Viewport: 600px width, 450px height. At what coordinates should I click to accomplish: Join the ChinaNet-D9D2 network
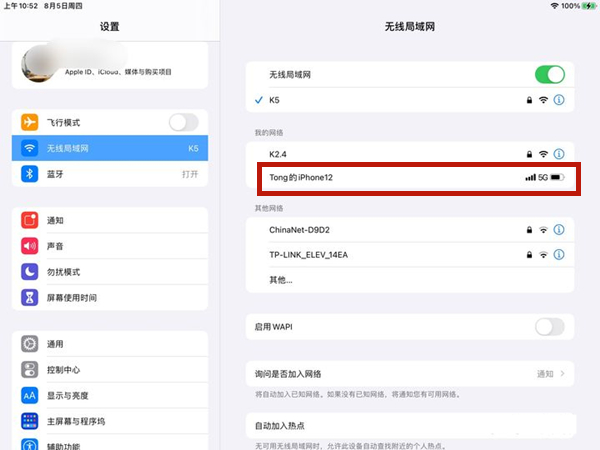coord(410,230)
